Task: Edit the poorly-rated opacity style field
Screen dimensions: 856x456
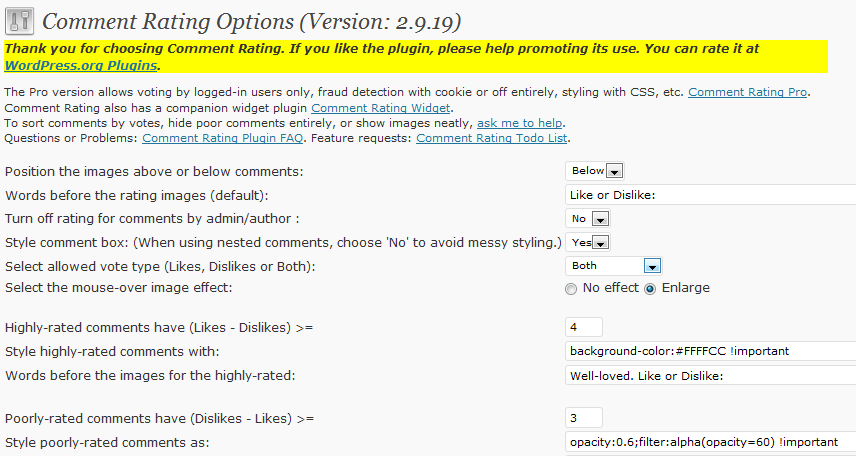Action: pyautogui.click(x=710, y=442)
